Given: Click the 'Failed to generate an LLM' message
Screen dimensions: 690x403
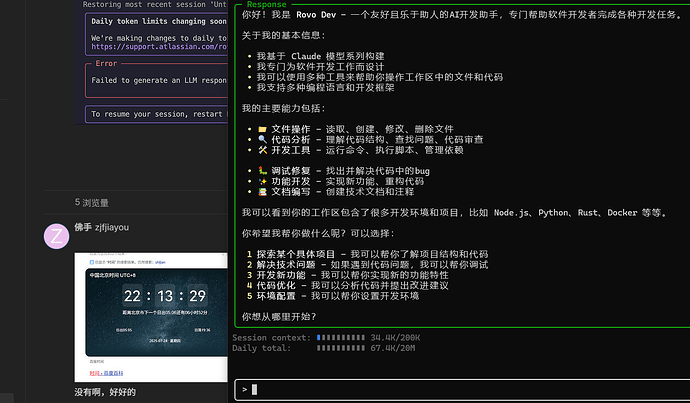Looking at the screenshot, I should point(159,80).
